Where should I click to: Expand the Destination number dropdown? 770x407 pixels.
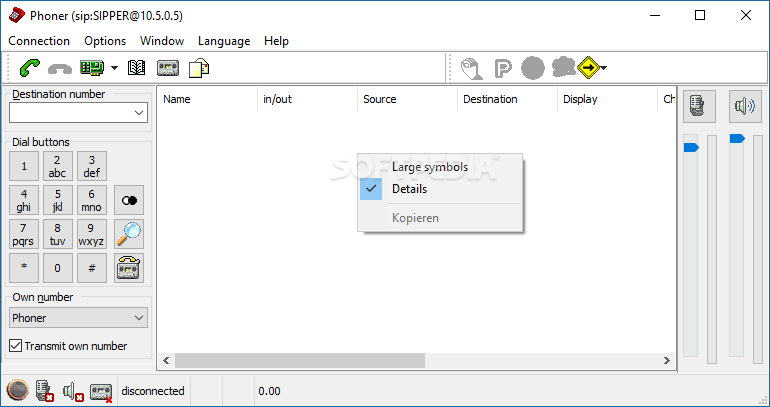tap(139, 113)
